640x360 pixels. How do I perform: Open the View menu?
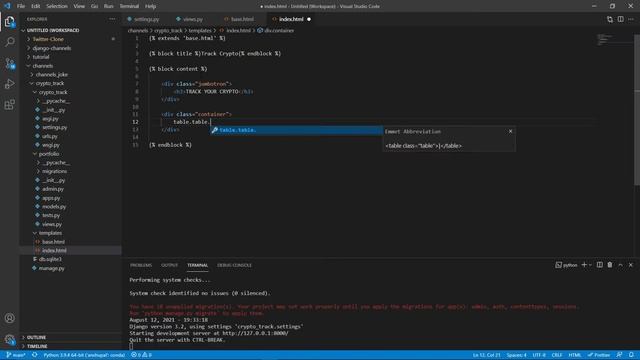point(79,6)
